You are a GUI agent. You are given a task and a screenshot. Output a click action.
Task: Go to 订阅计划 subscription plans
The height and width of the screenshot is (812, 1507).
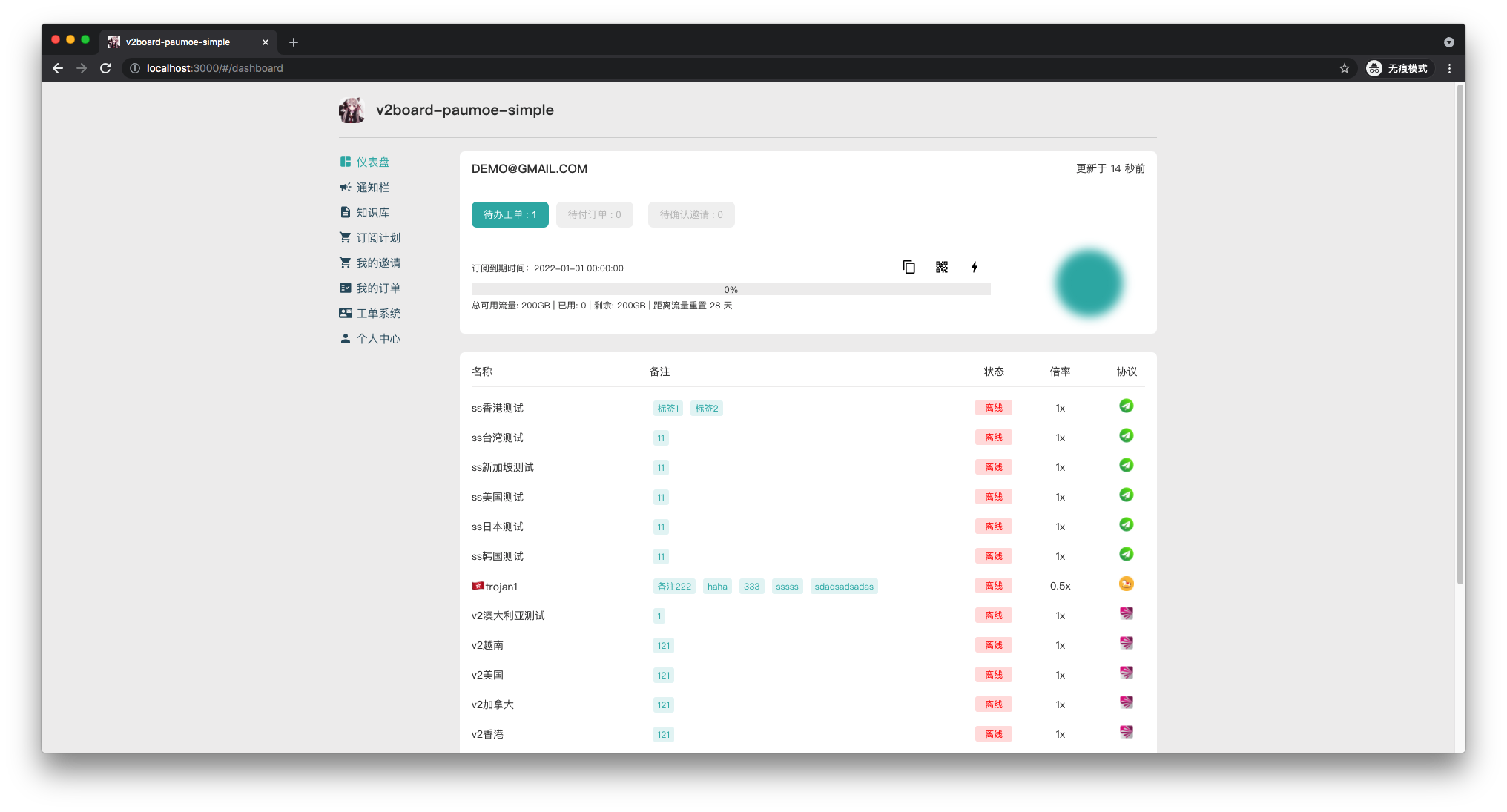tap(378, 237)
